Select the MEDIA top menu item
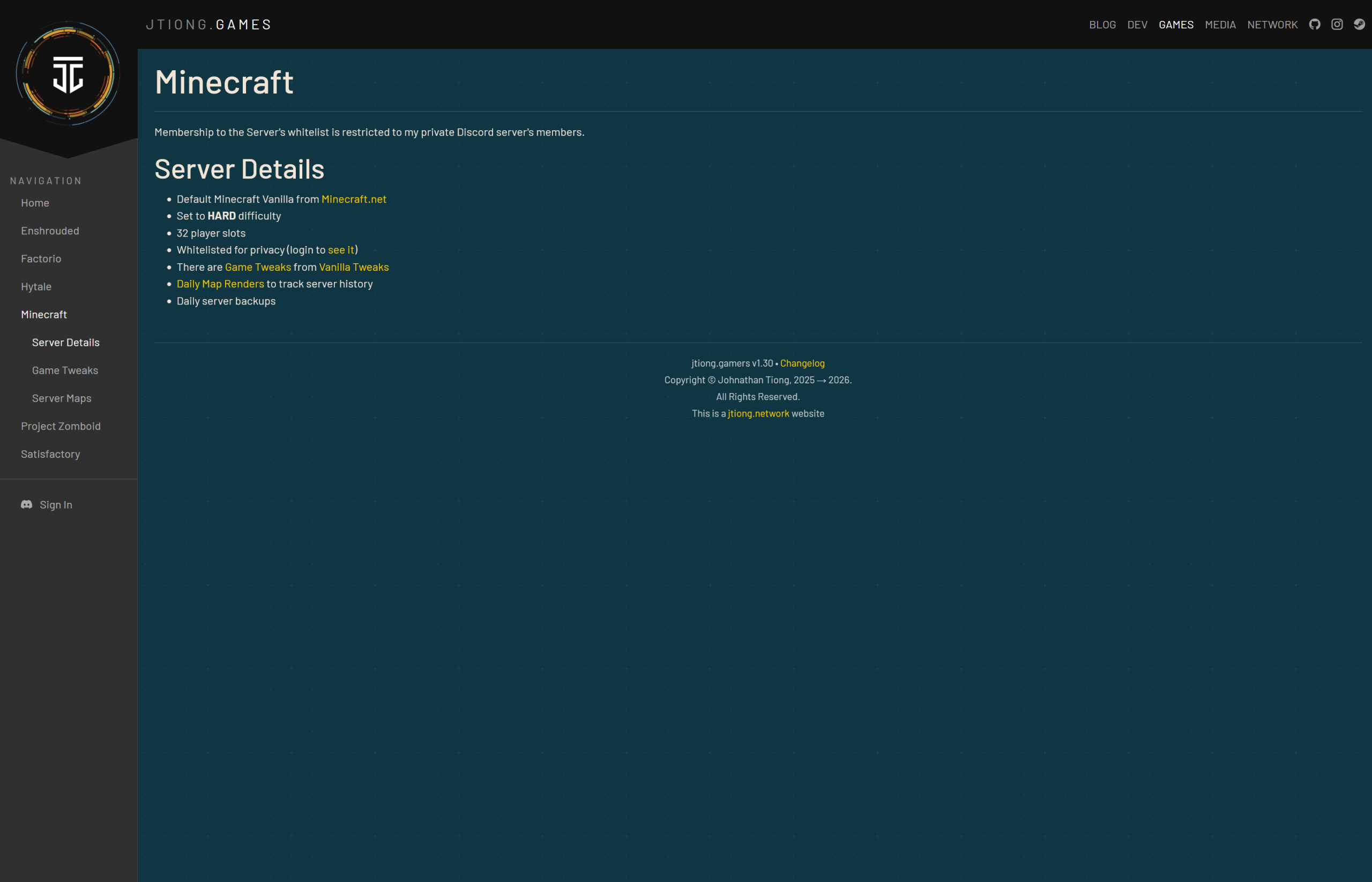The height and width of the screenshot is (882, 1372). 1220,25
